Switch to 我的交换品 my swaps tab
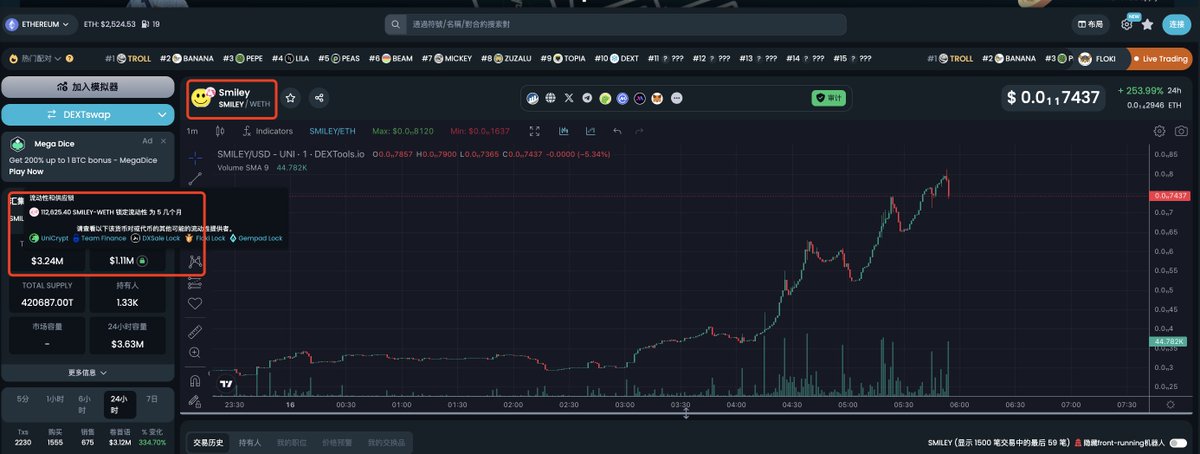Image resolution: width=1200 pixels, height=454 pixels. point(386,442)
